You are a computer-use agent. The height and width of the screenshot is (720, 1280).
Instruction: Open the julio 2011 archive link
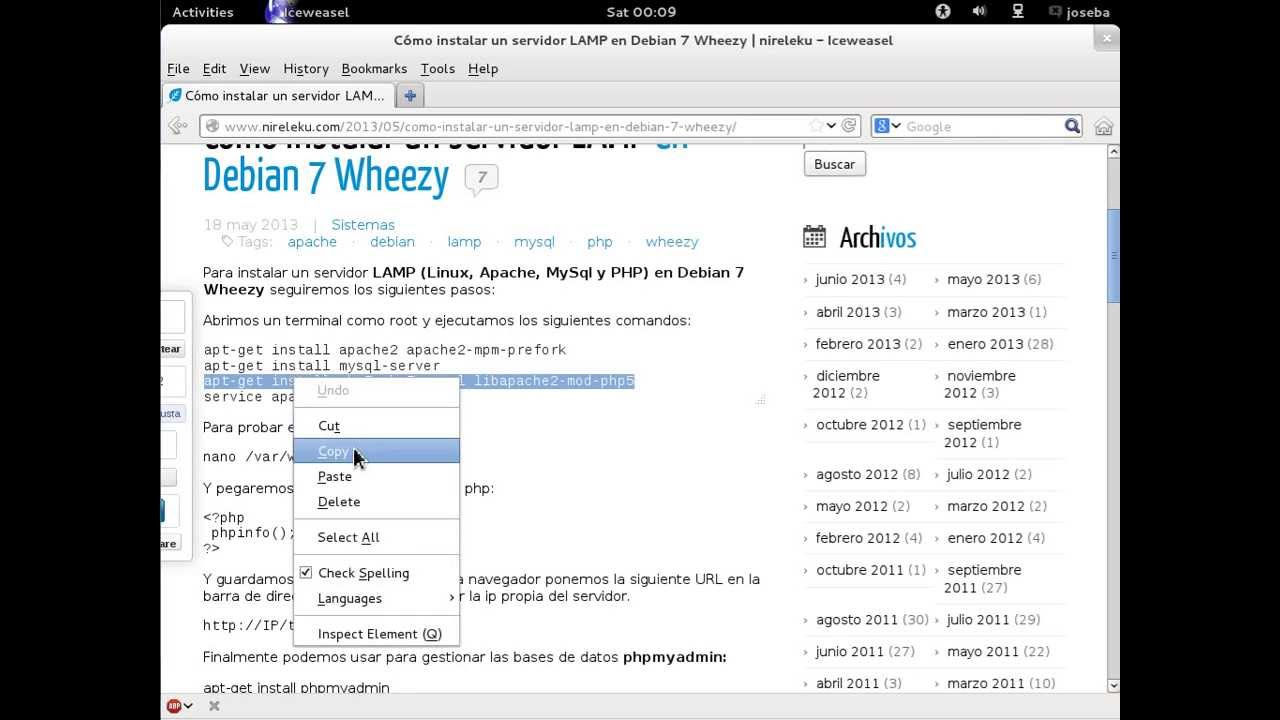pos(978,620)
